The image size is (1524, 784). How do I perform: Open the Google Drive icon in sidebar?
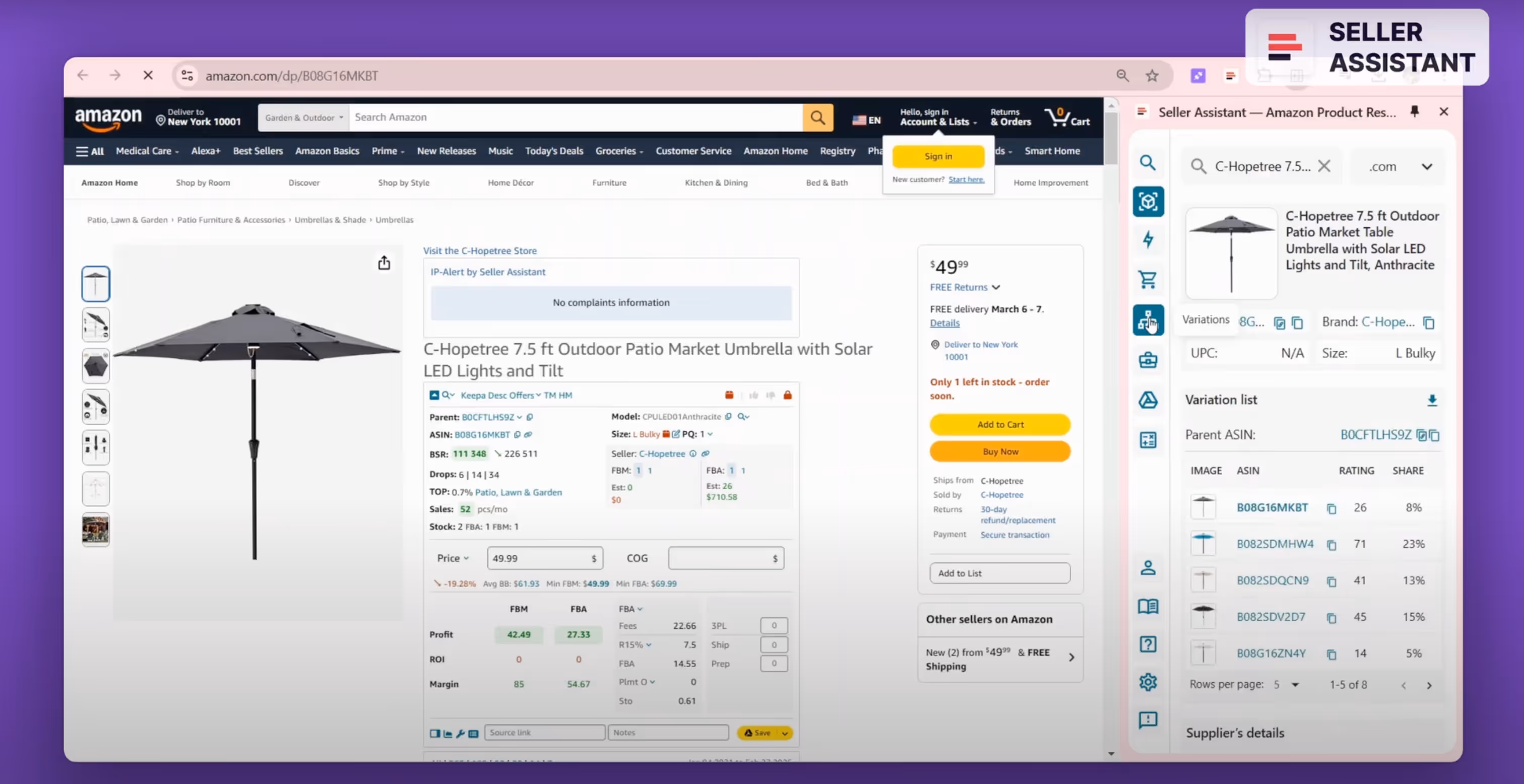click(1148, 400)
